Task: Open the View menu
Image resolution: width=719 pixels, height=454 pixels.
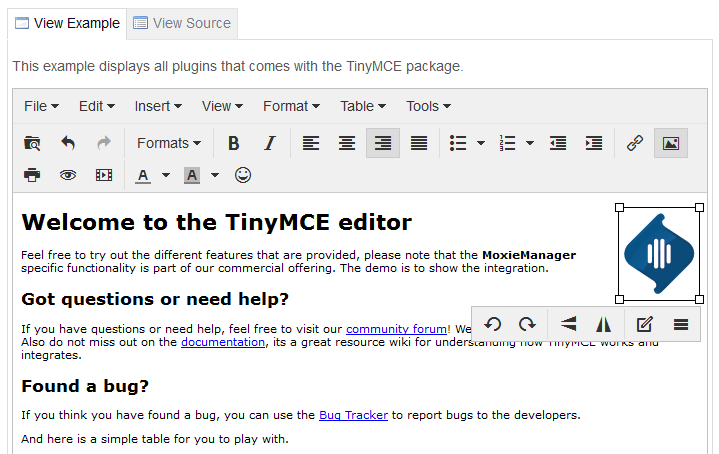Action: coord(222,106)
